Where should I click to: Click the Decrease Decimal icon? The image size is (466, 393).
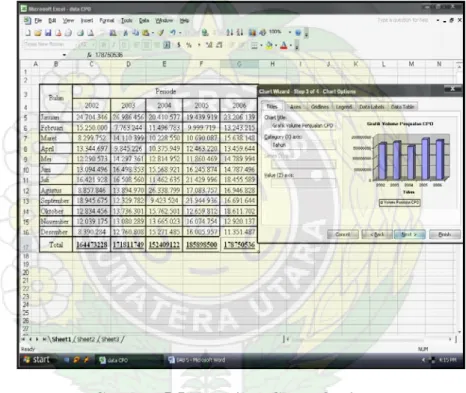tap(219, 45)
